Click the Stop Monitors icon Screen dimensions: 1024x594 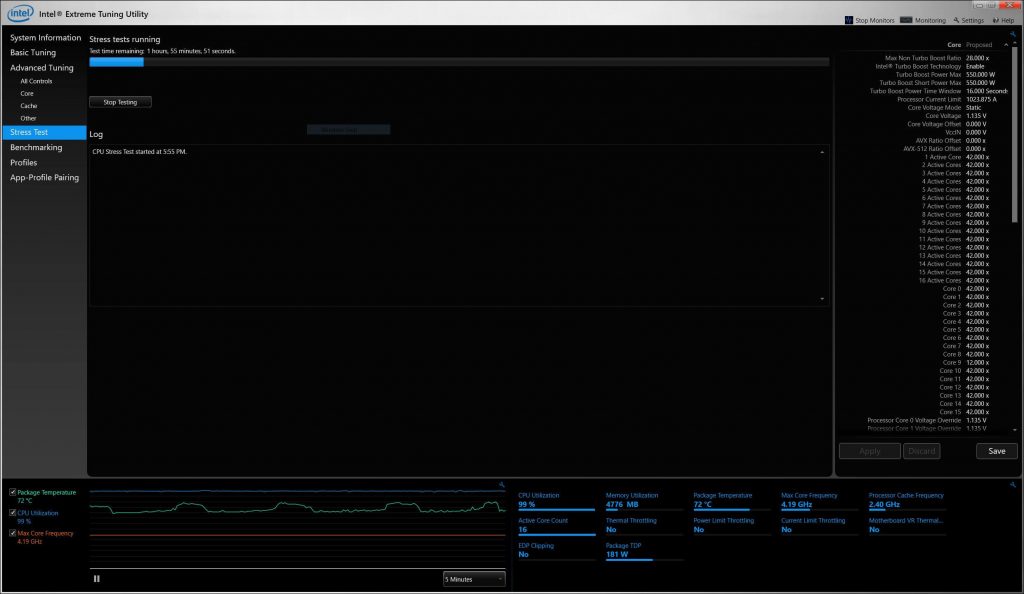coord(849,20)
